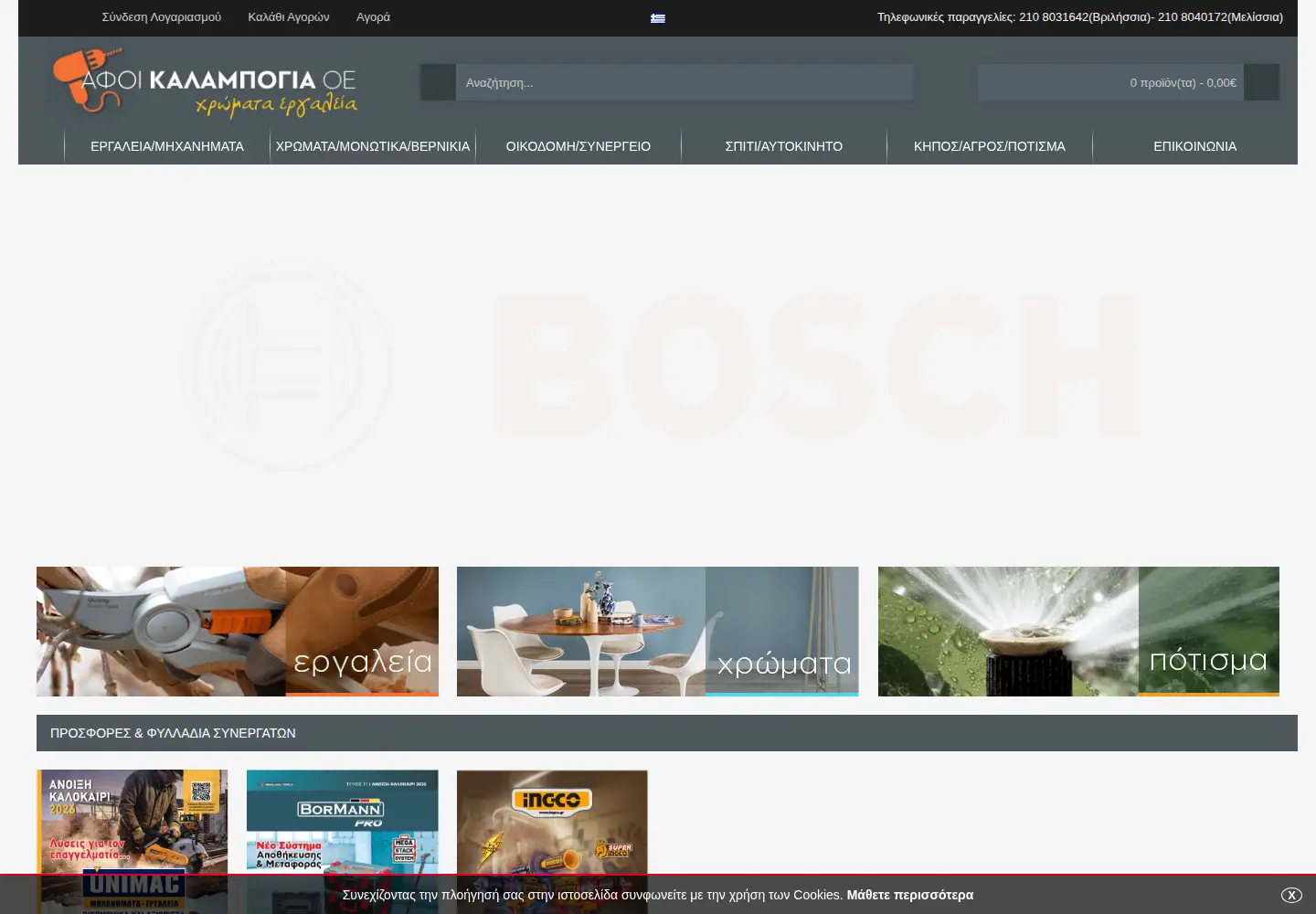
Task: Click ΠΡΟΣΦΟΡΕΣ & ΦΥΛΛΑΔΙΑ ΣΥΝΕΡΓΑΤΩΝ heading
Action: coord(173,733)
